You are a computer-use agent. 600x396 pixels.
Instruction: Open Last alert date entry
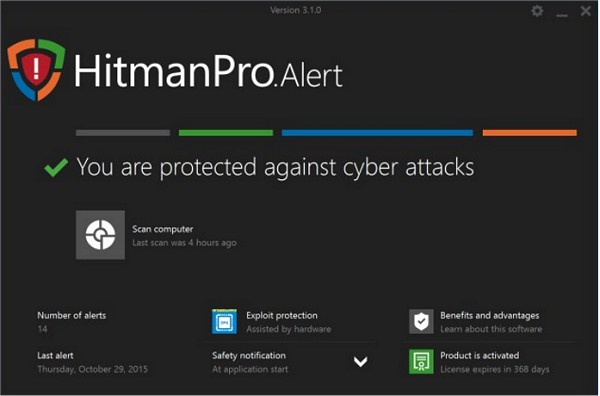pos(93,369)
